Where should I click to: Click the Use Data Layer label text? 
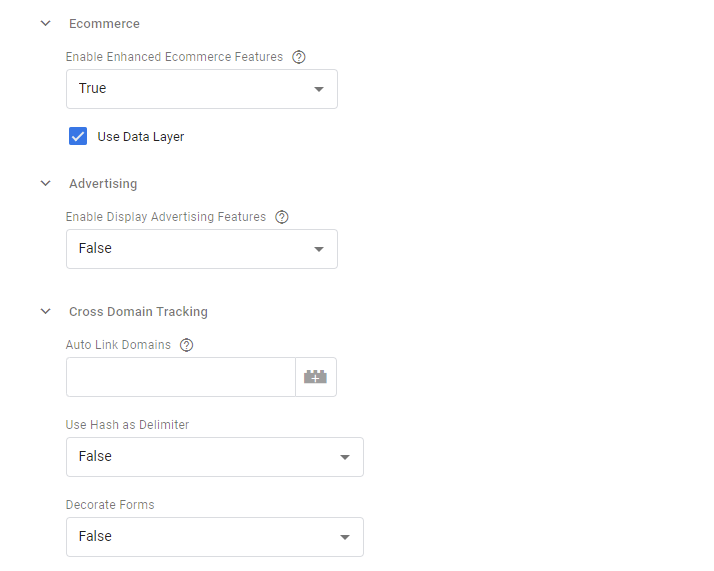click(140, 137)
